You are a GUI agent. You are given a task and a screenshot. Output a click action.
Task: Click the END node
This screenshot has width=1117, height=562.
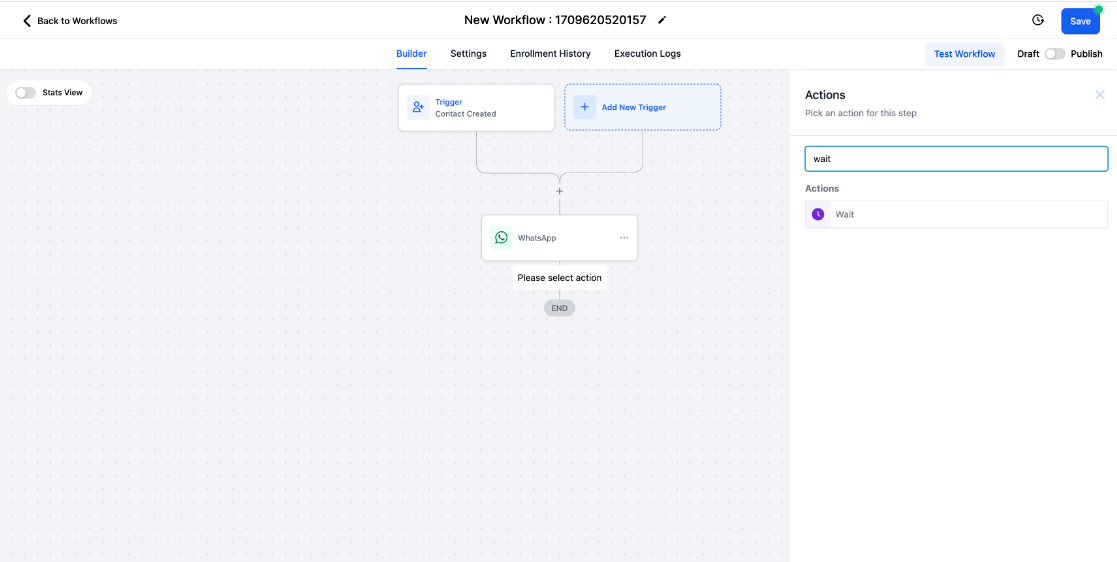click(x=559, y=308)
